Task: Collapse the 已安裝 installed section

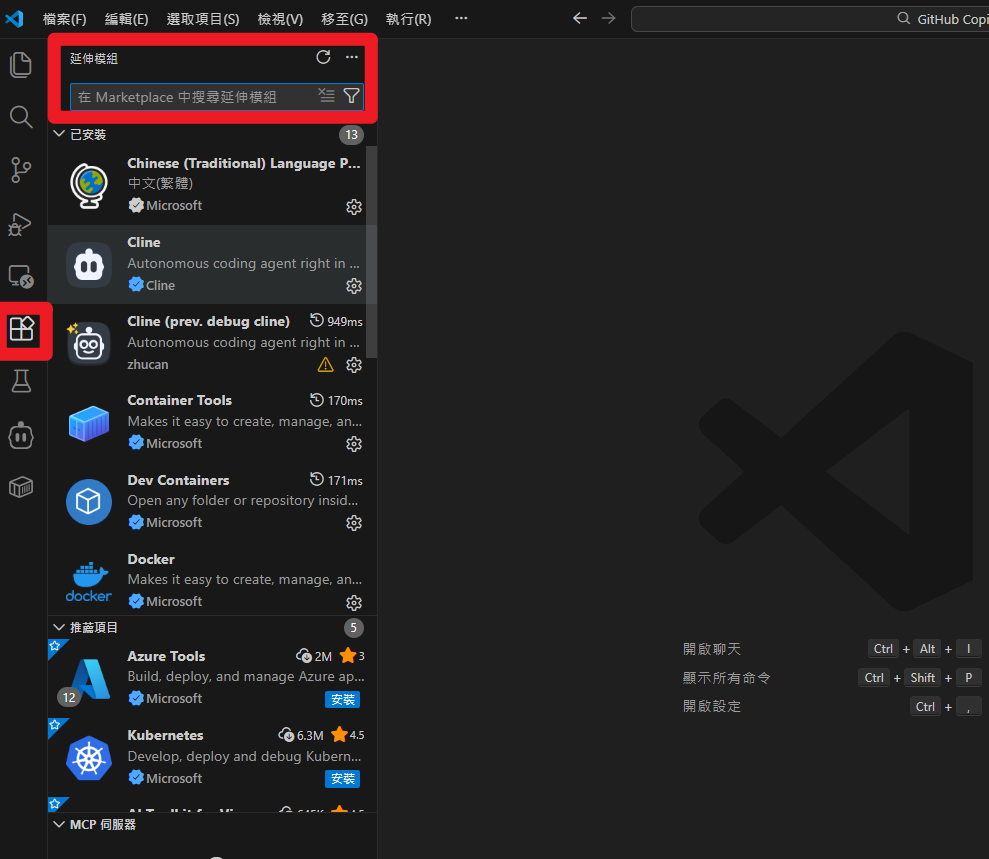Action: pyautogui.click(x=60, y=134)
